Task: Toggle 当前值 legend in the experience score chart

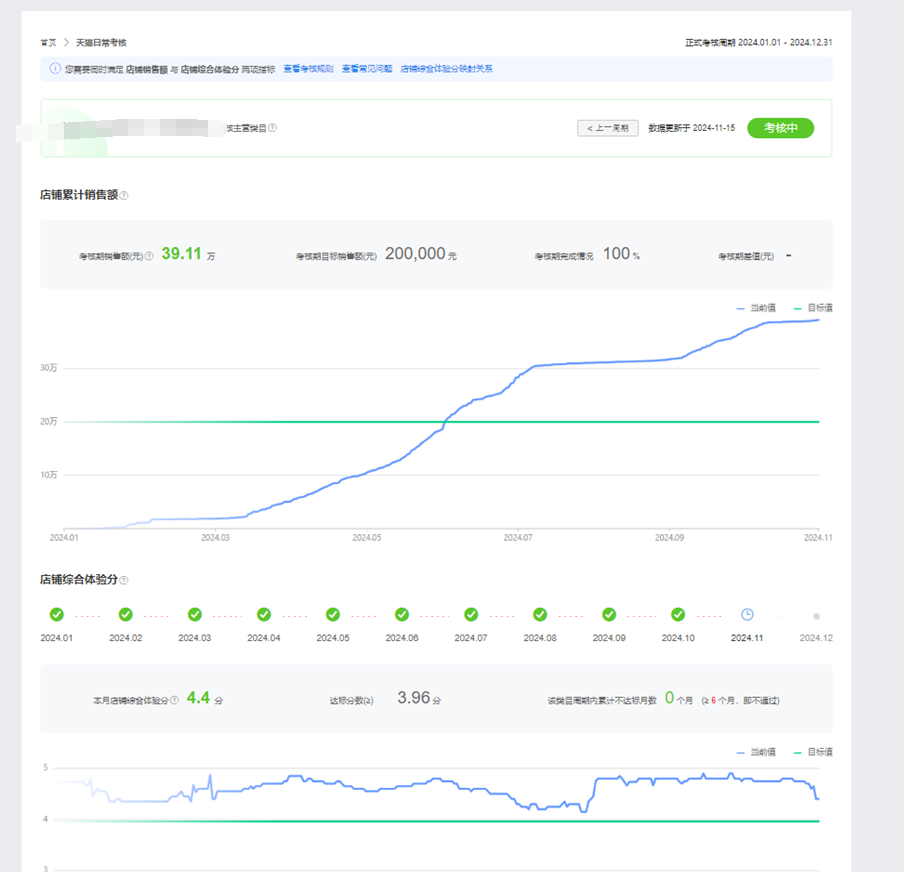Action: [x=755, y=752]
